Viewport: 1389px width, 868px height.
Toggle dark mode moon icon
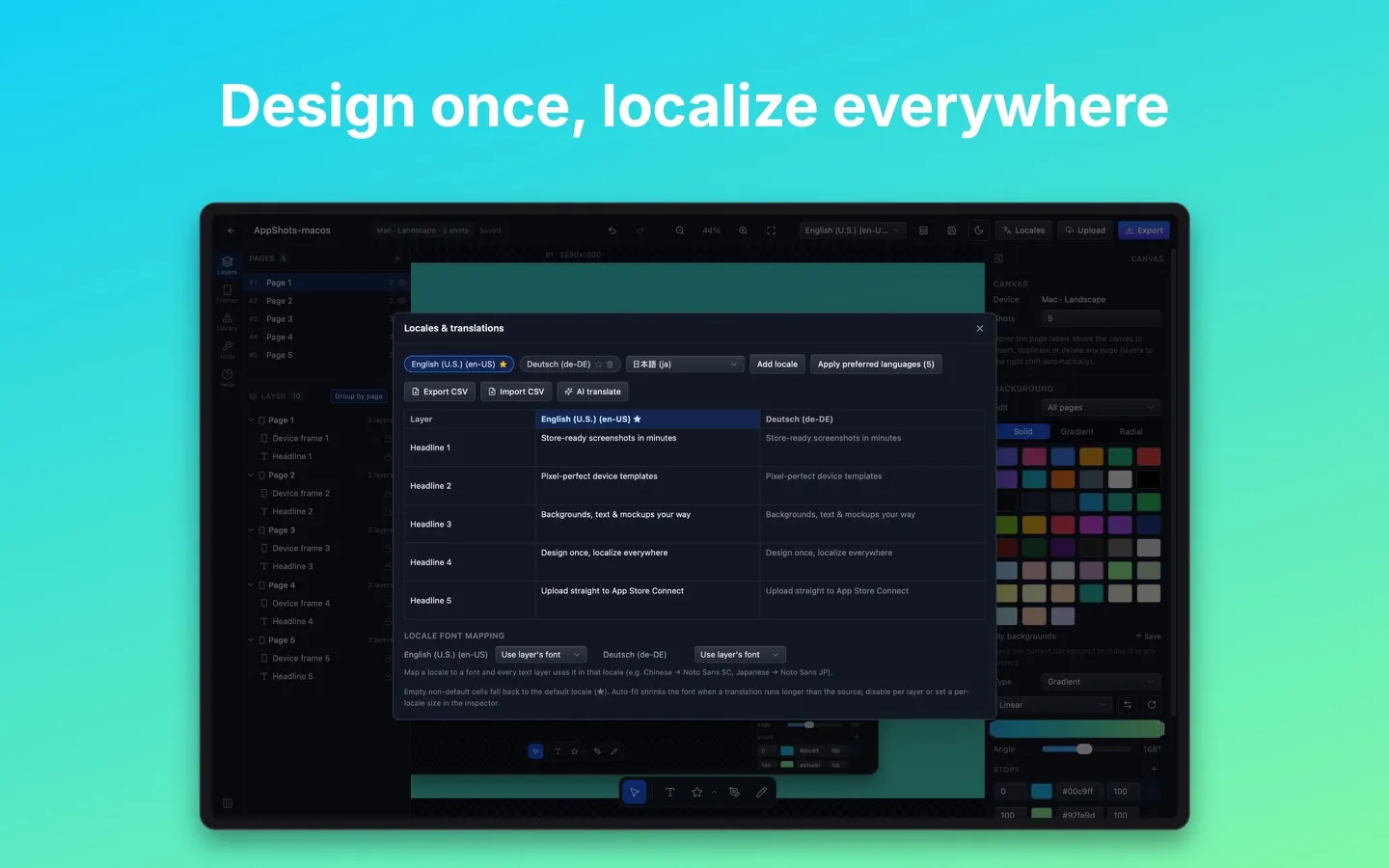[979, 231]
